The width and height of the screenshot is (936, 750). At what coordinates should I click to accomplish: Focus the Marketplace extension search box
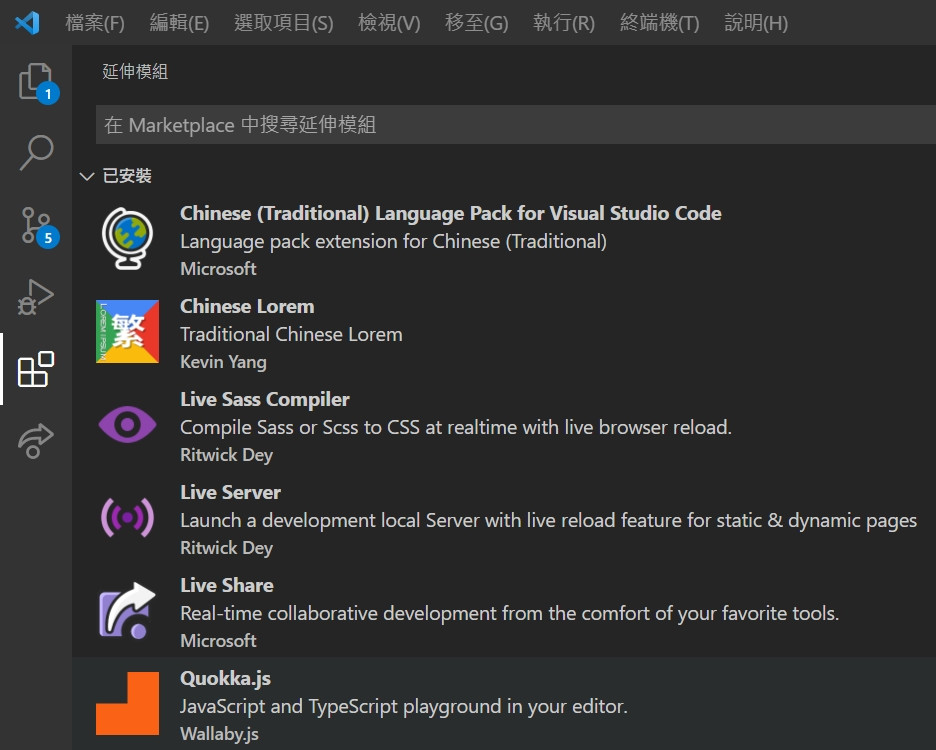click(x=516, y=125)
